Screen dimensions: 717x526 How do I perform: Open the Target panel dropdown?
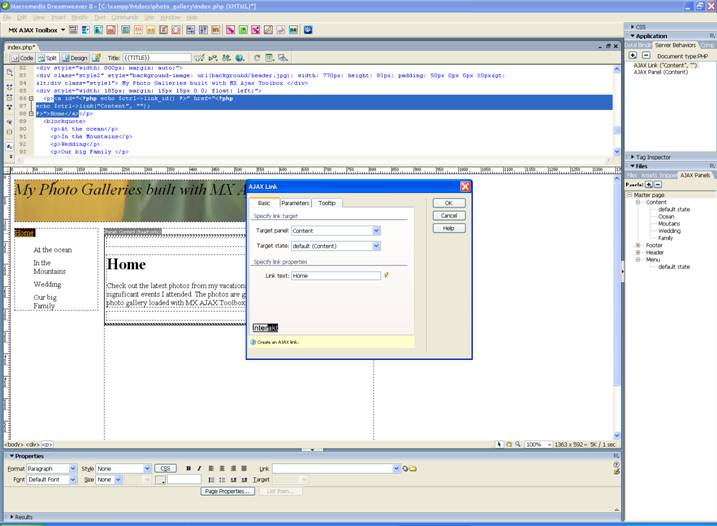pos(376,231)
